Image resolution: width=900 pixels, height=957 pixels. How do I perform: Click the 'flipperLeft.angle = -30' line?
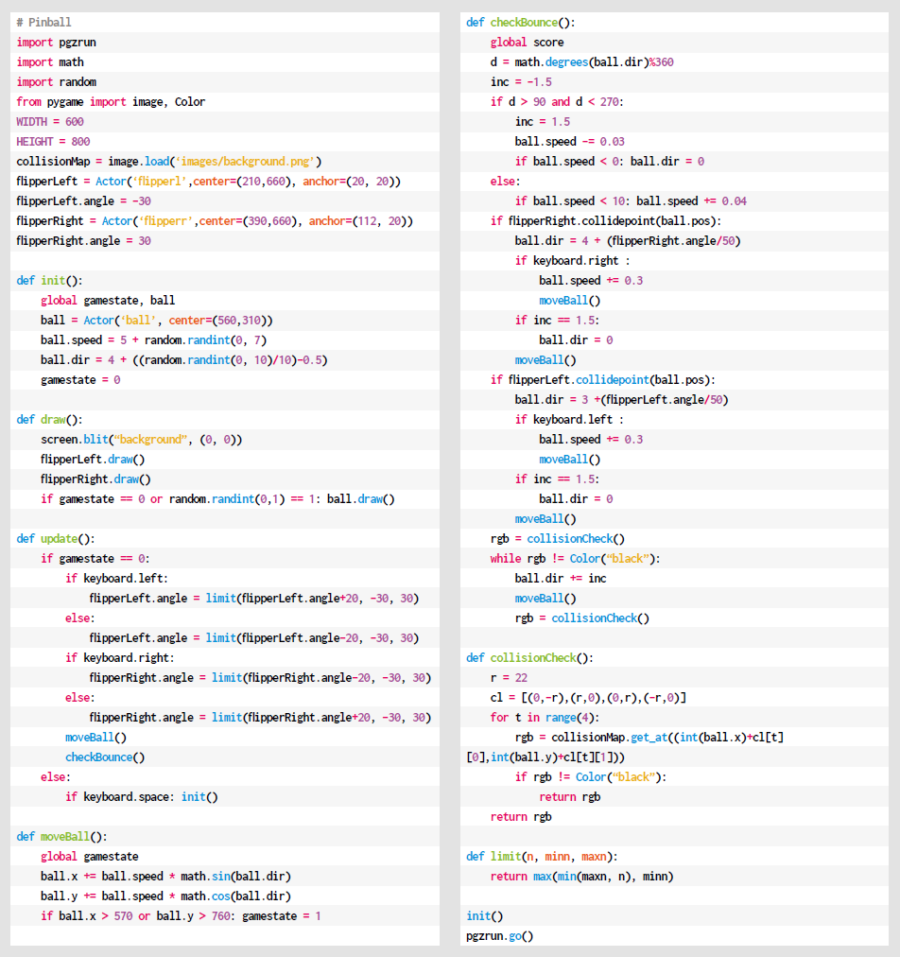(x=83, y=201)
